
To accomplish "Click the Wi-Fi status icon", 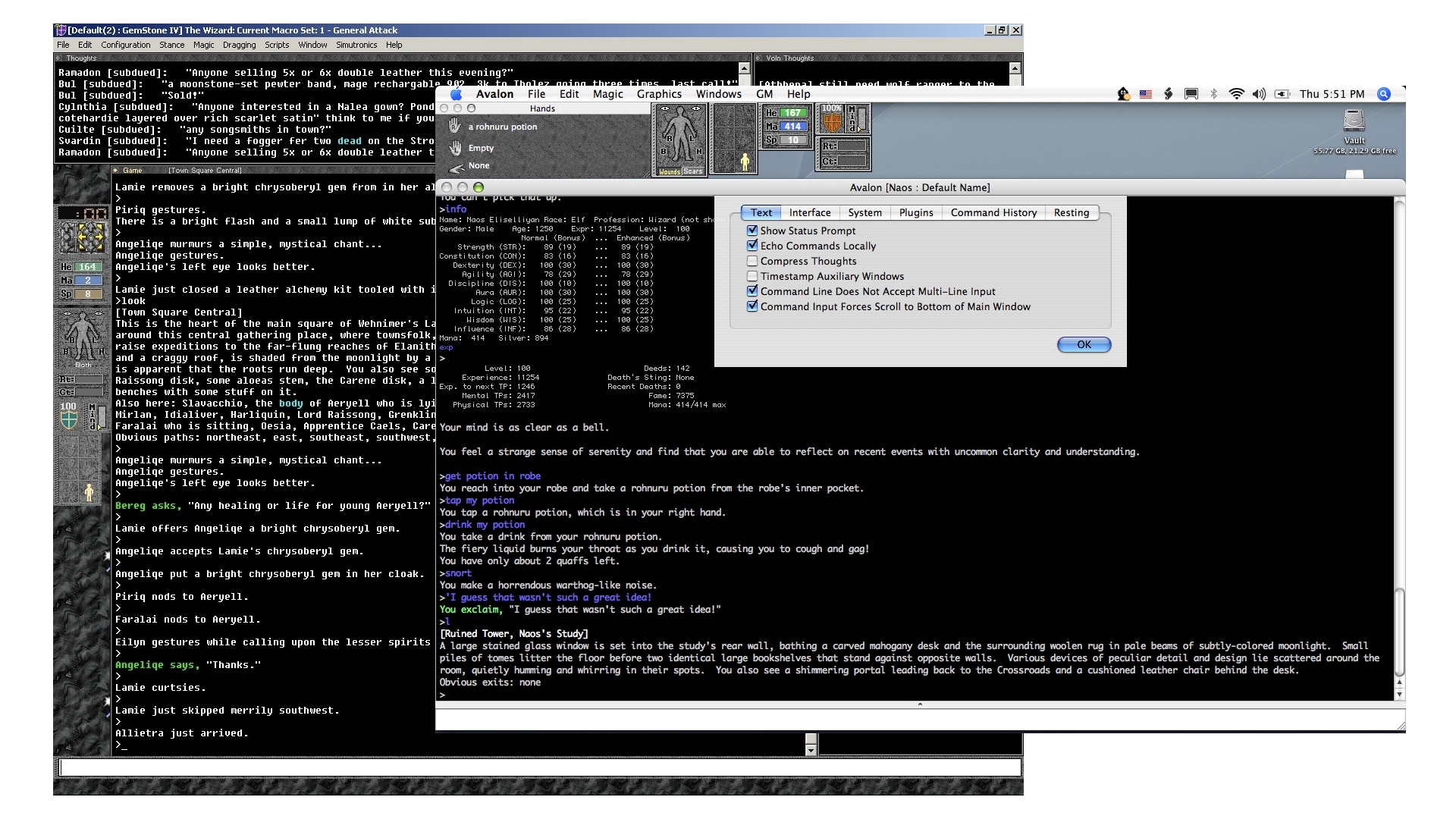I will (x=1236, y=94).
